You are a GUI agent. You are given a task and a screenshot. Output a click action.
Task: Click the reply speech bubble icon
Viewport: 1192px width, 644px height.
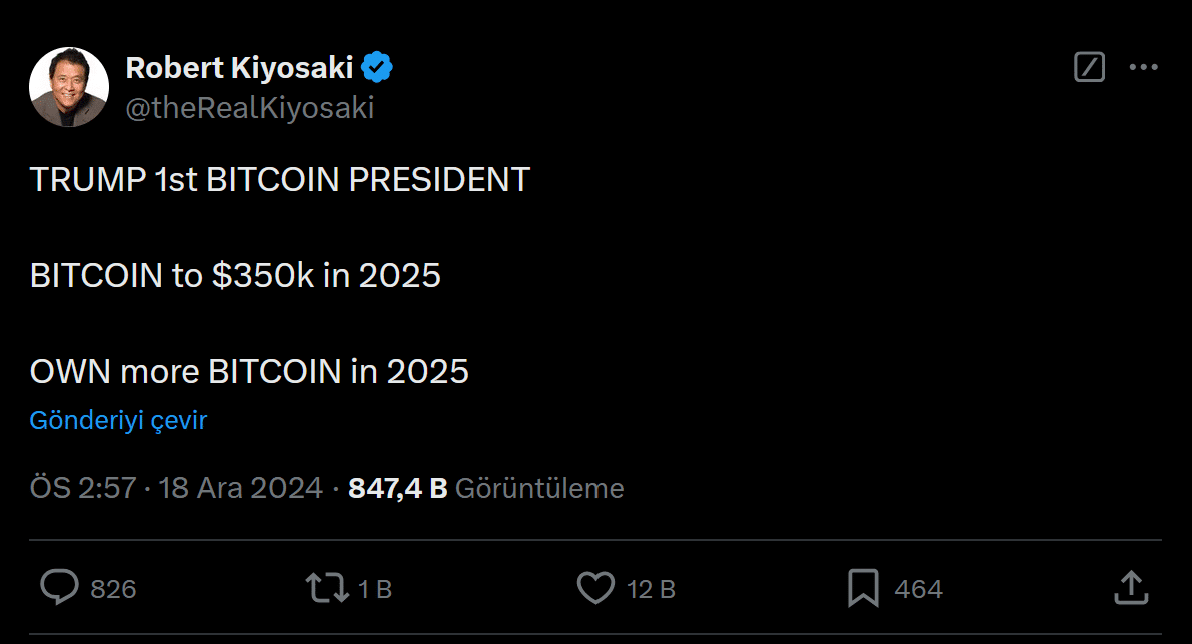pos(59,588)
